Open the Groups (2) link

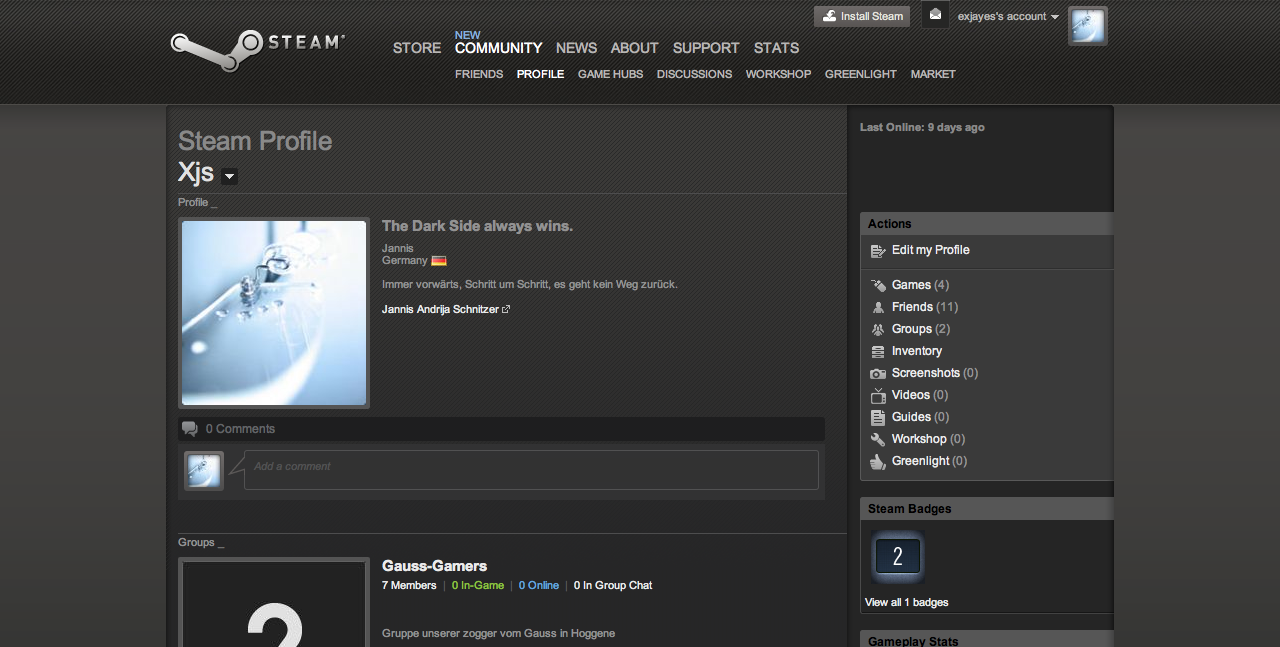921,329
